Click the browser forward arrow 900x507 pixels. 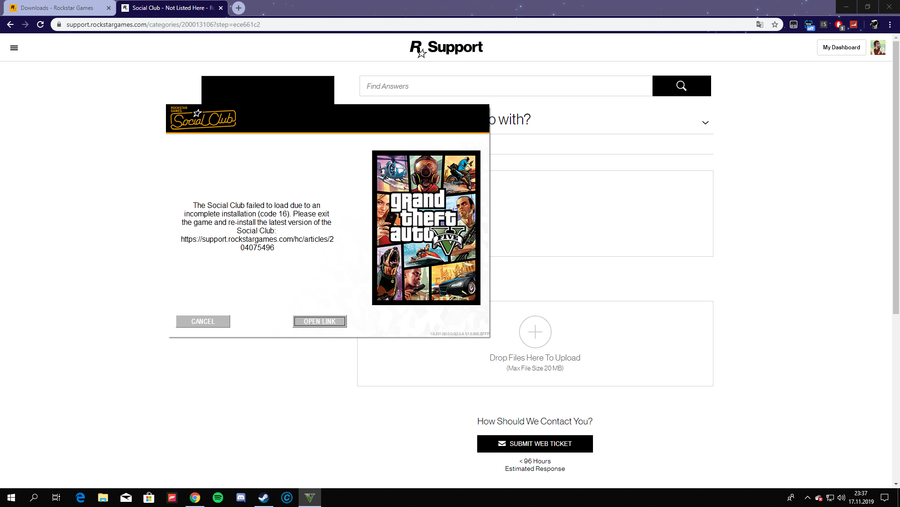25,24
